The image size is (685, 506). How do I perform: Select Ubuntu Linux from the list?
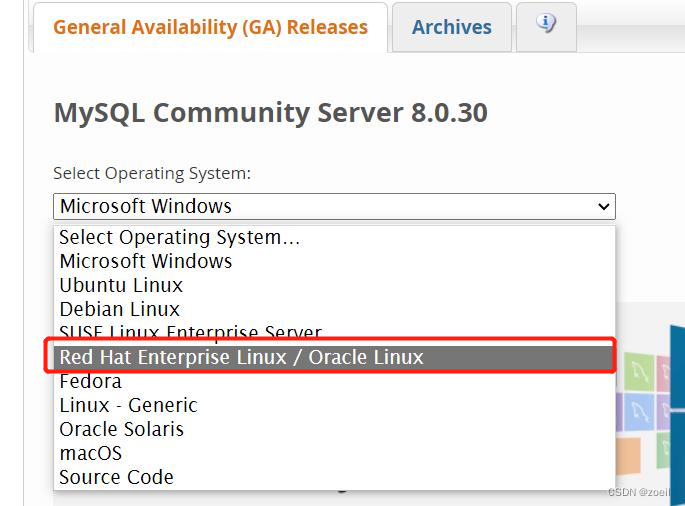334,285
